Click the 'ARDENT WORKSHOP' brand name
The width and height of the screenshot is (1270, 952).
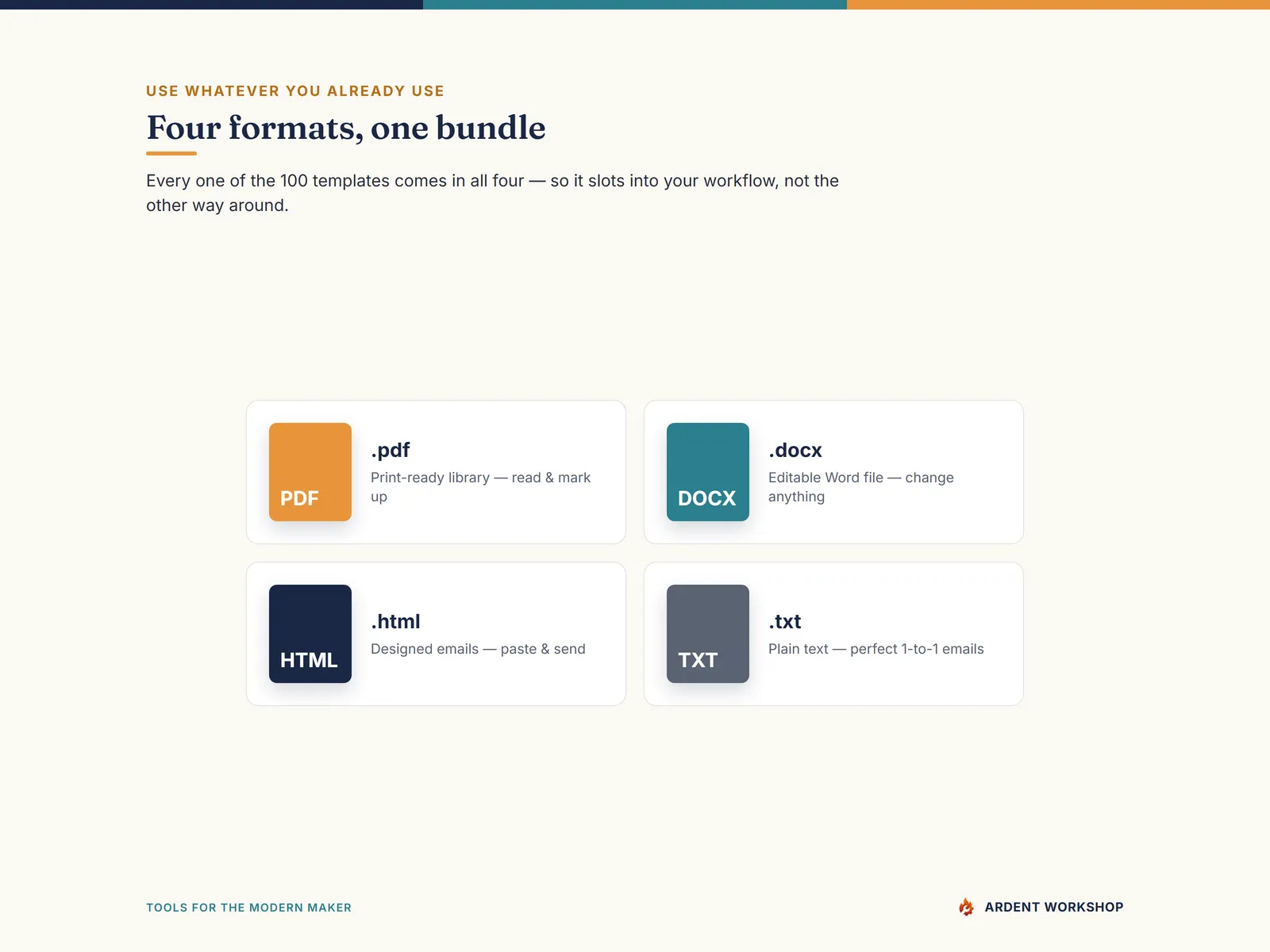(1054, 907)
